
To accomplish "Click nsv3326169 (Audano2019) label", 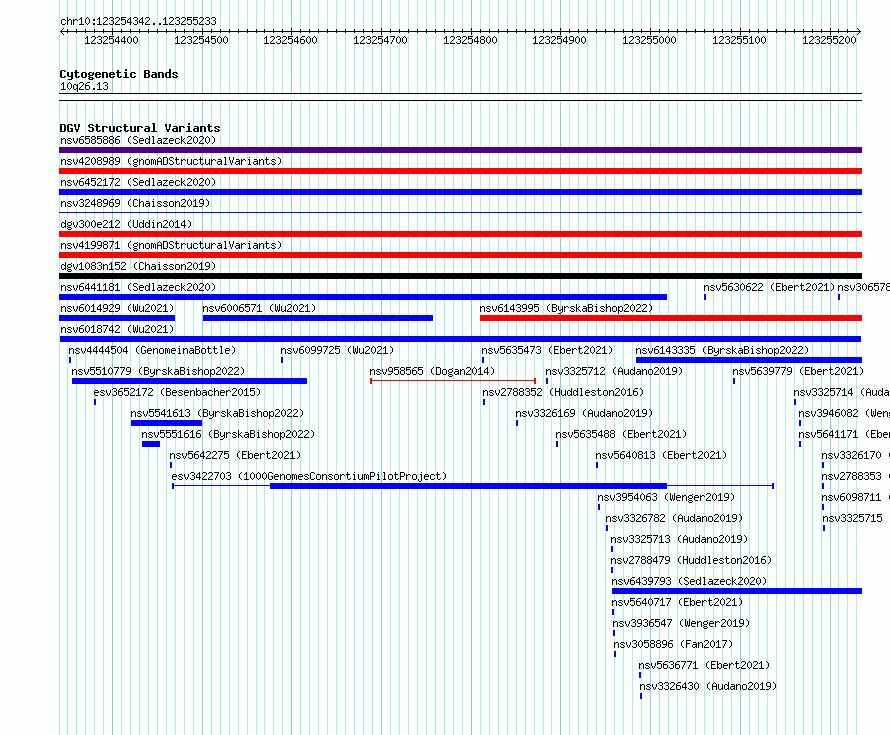I will pos(584,413).
